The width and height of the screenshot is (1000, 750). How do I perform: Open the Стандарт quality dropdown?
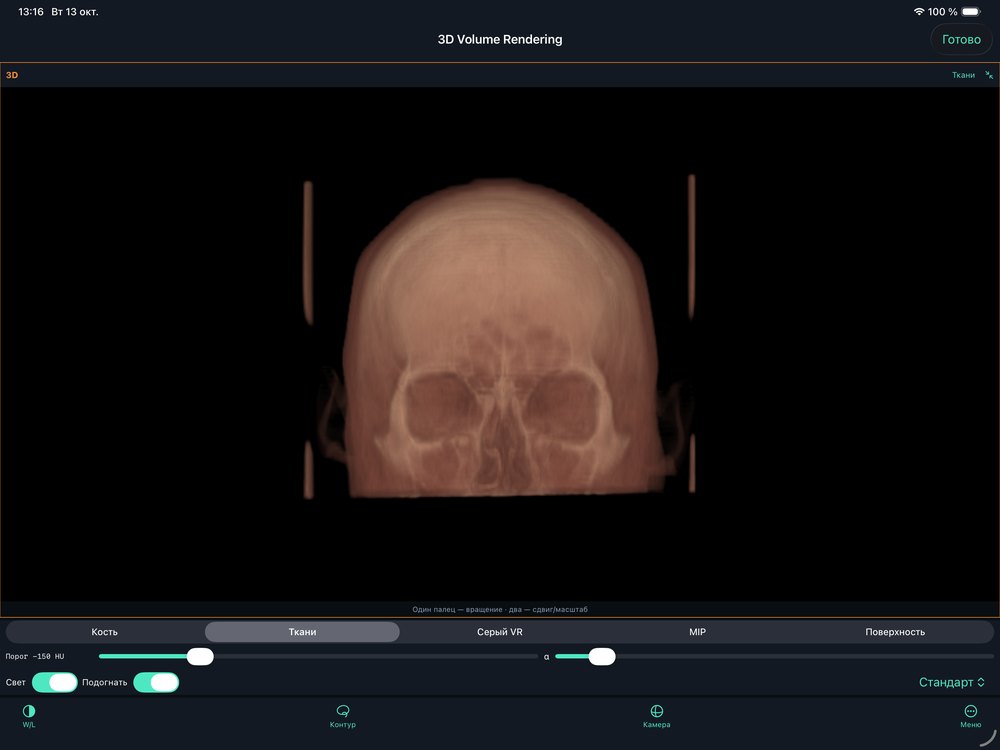952,682
